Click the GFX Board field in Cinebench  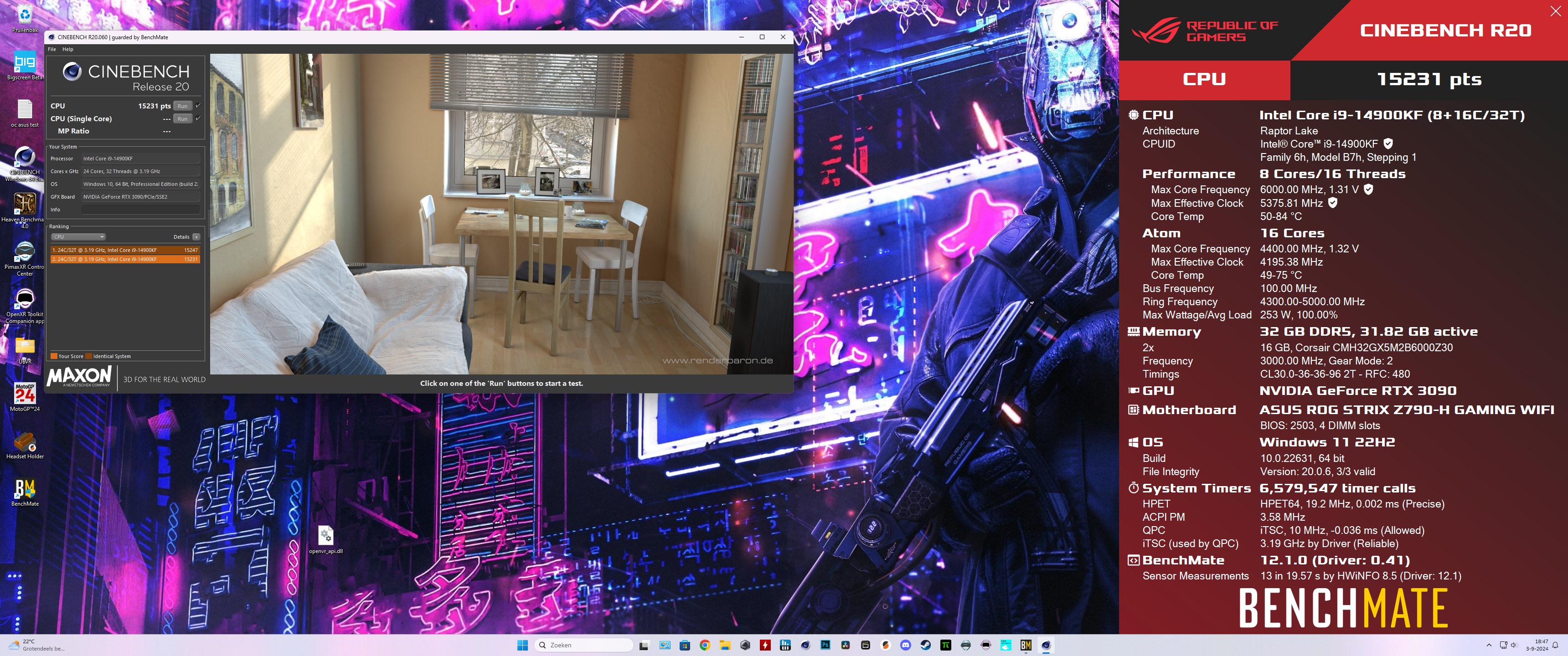click(x=140, y=196)
